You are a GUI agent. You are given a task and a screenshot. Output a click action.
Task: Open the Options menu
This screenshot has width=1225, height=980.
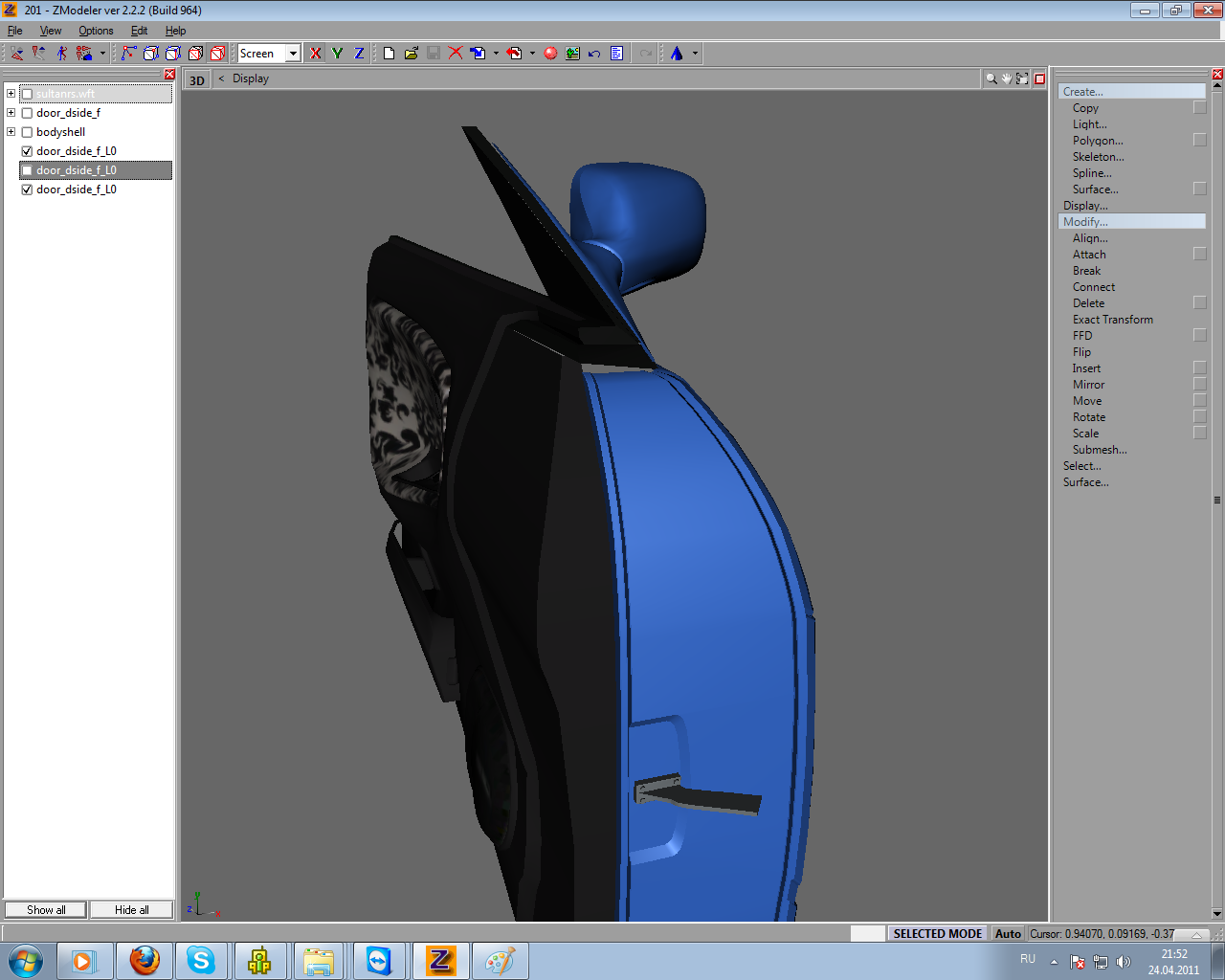tap(96, 31)
